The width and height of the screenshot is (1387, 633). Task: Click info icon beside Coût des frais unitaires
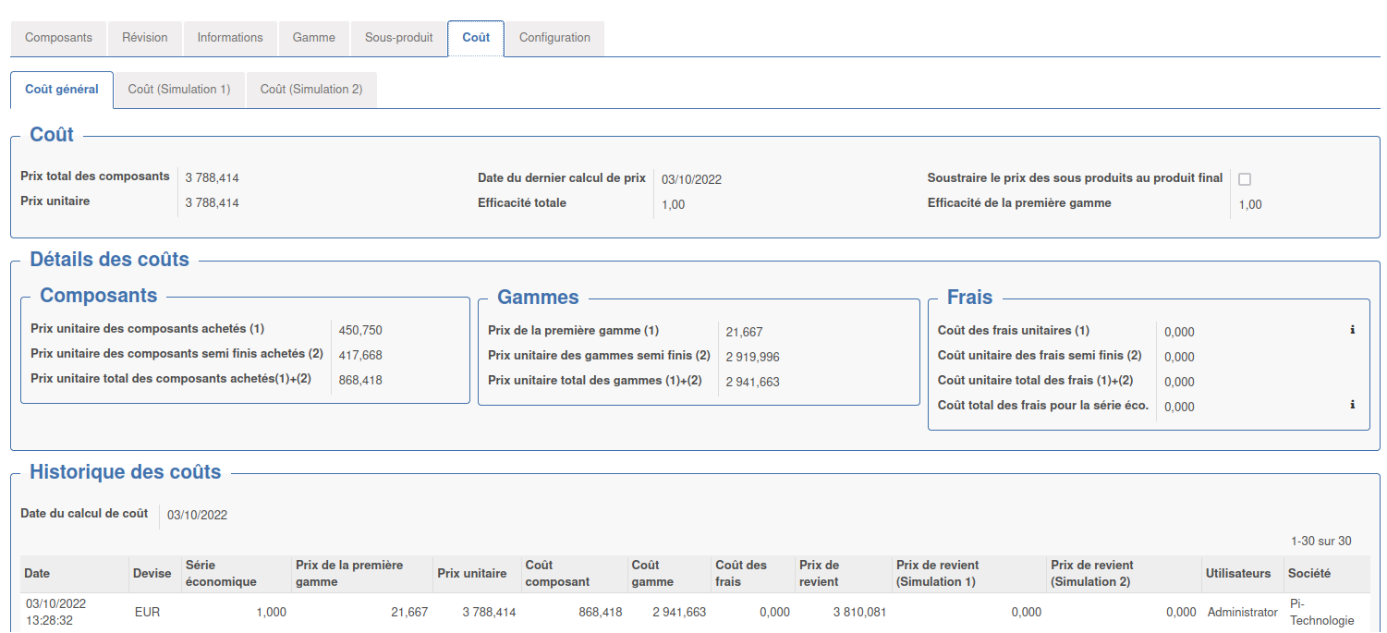[x=1352, y=330]
